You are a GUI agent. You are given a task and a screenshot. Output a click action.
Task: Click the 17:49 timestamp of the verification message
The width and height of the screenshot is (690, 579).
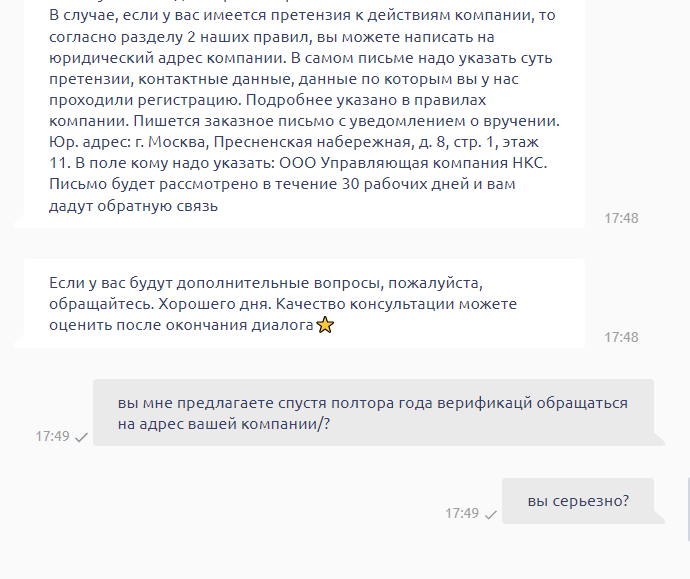pyautogui.click(x=52, y=437)
